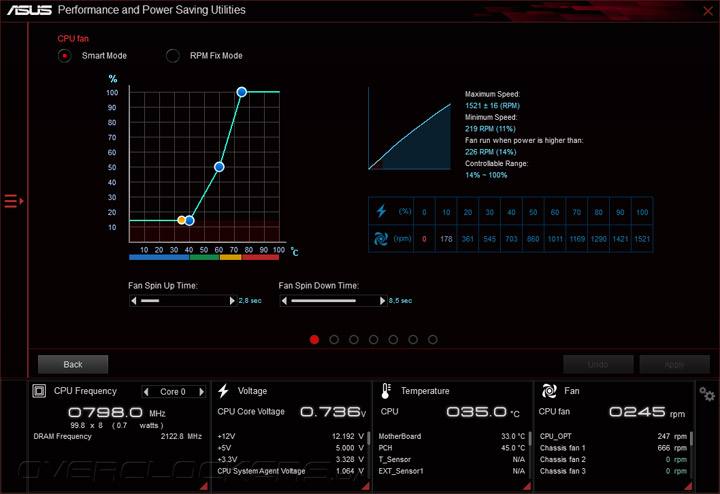Click the Fan panel scrollbar
The height and width of the screenshot is (494, 720).
(692, 438)
